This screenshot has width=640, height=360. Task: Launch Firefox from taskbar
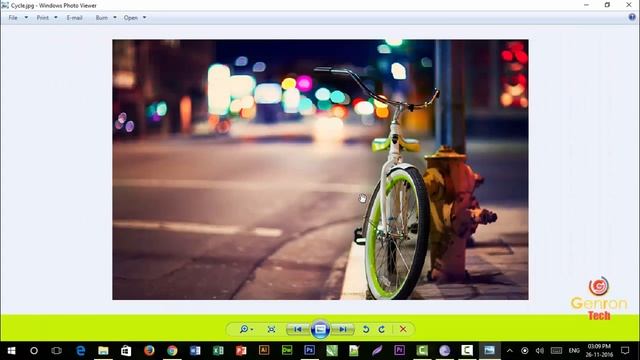(x=149, y=351)
